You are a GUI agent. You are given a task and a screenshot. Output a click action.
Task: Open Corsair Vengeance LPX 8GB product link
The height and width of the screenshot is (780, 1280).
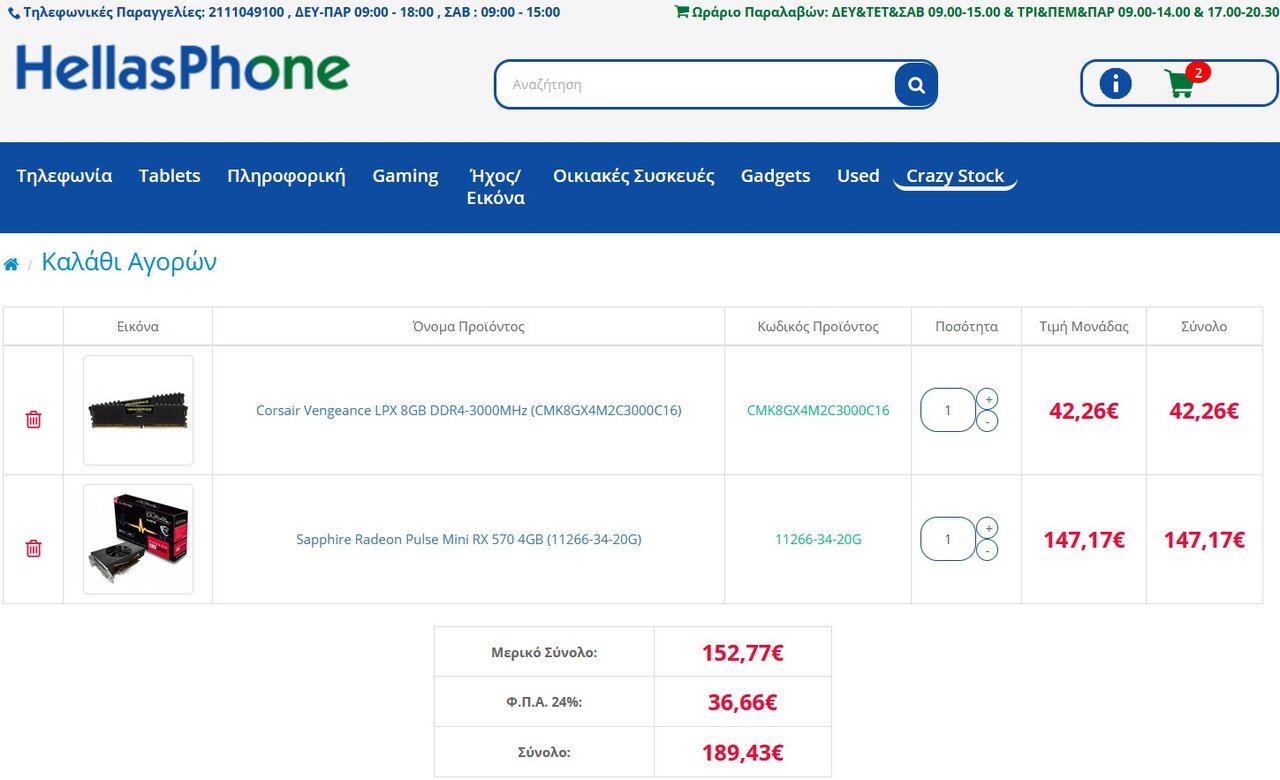tap(469, 410)
